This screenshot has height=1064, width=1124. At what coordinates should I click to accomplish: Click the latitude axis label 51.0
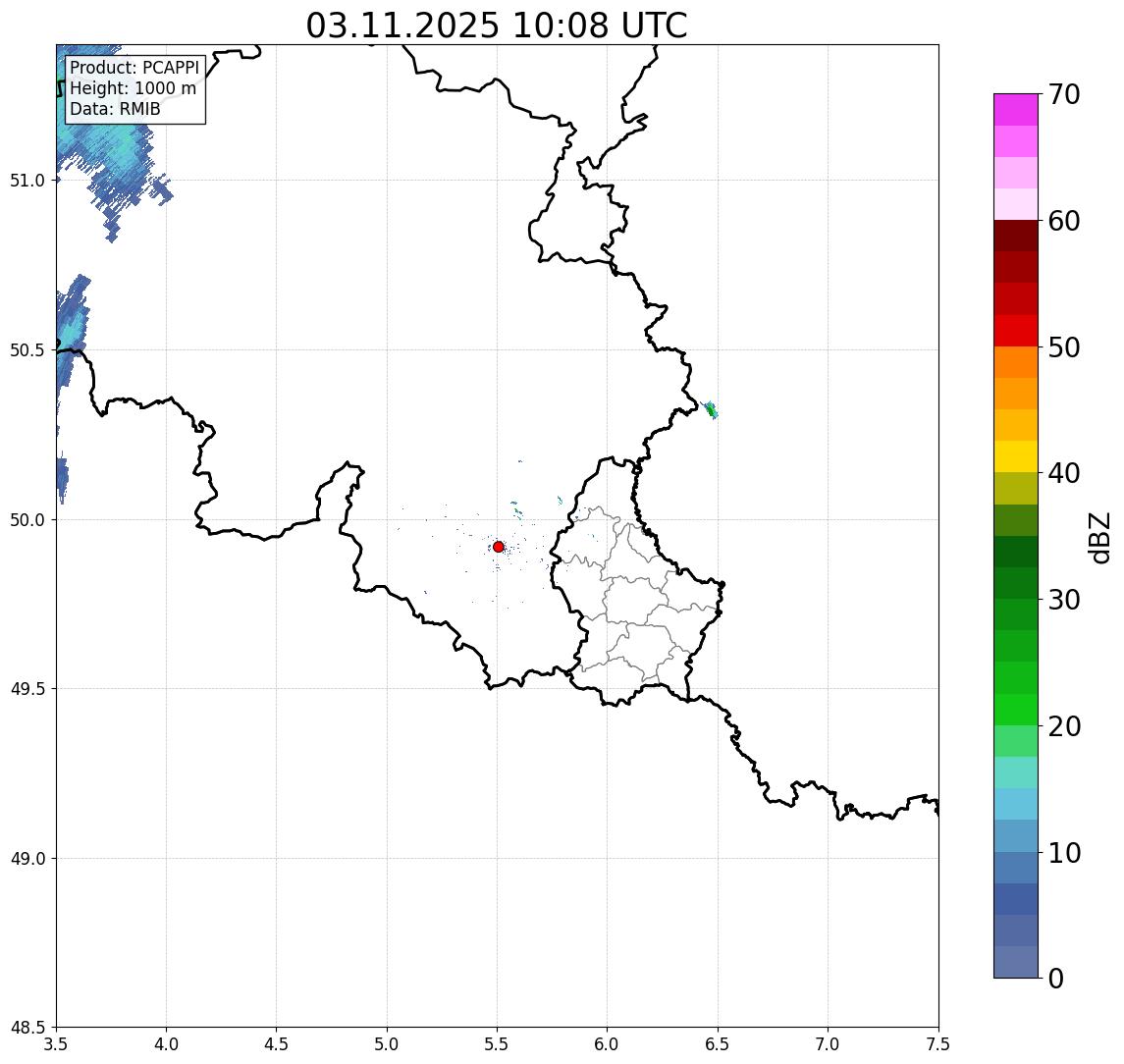(x=27, y=181)
